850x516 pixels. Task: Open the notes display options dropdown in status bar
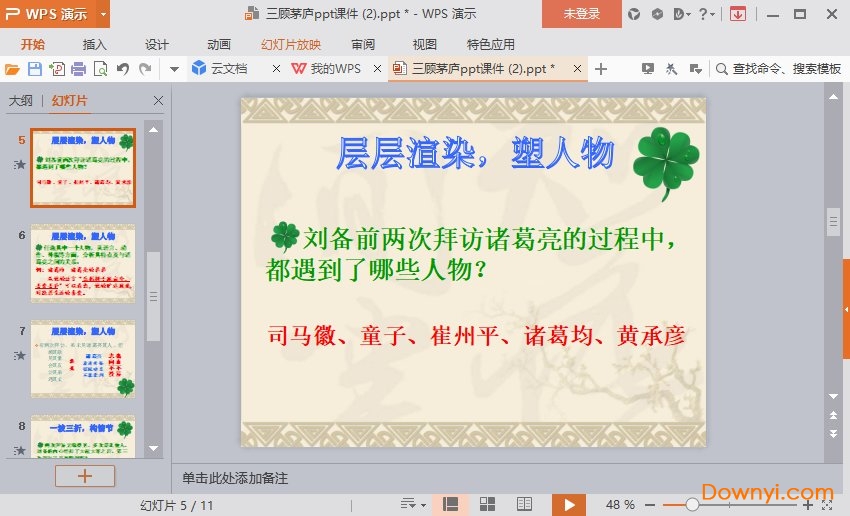coord(413,505)
